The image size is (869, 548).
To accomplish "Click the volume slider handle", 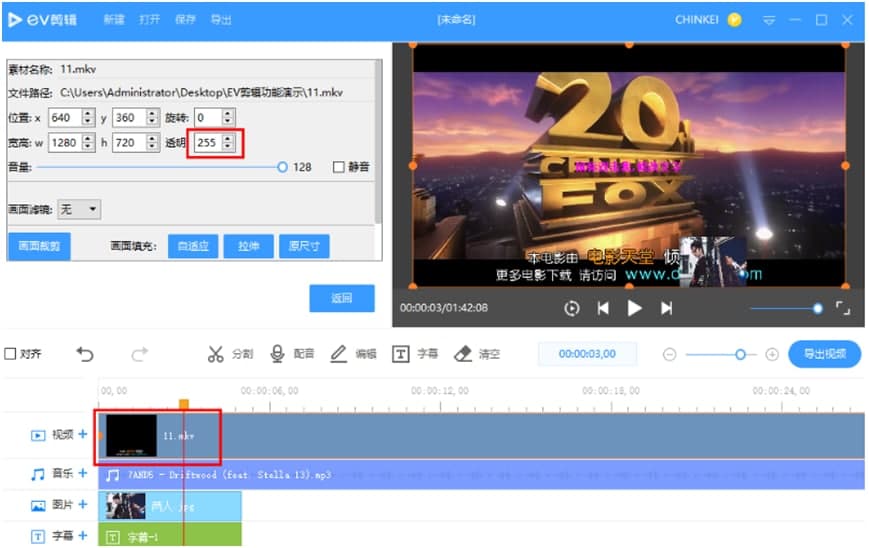I will [x=283, y=167].
